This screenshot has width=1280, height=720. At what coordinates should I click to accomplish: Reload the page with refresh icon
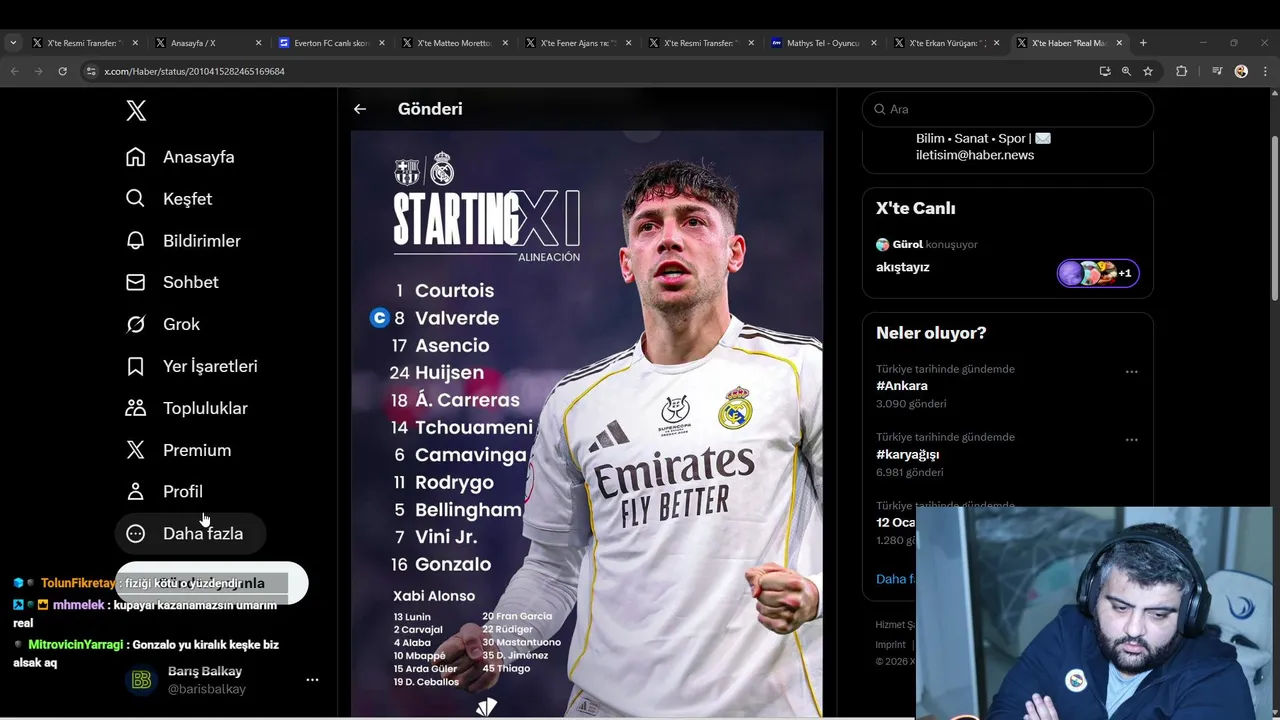pyautogui.click(x=62, y=71)
